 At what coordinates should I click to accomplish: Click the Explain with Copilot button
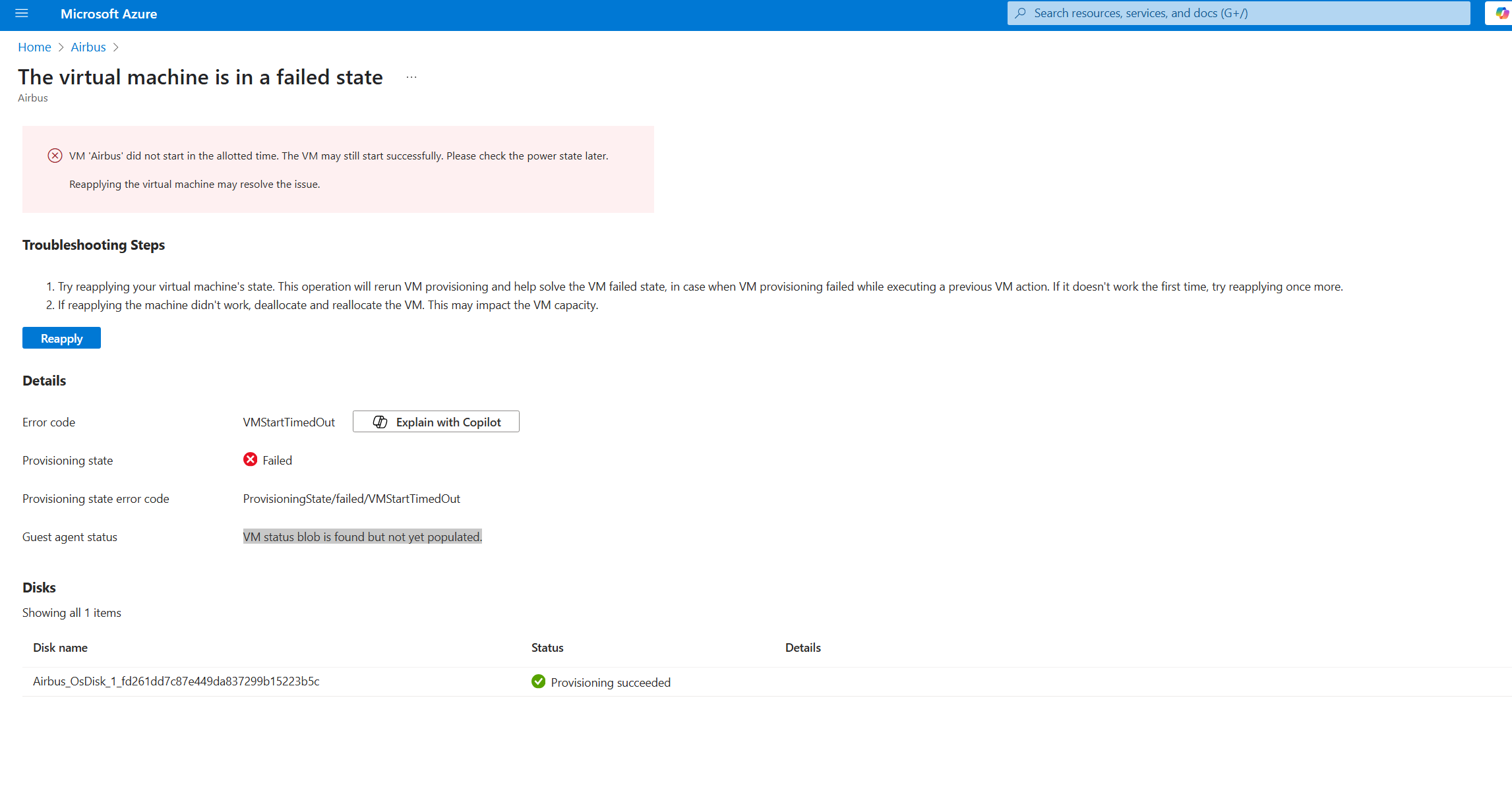click(436, 422)
